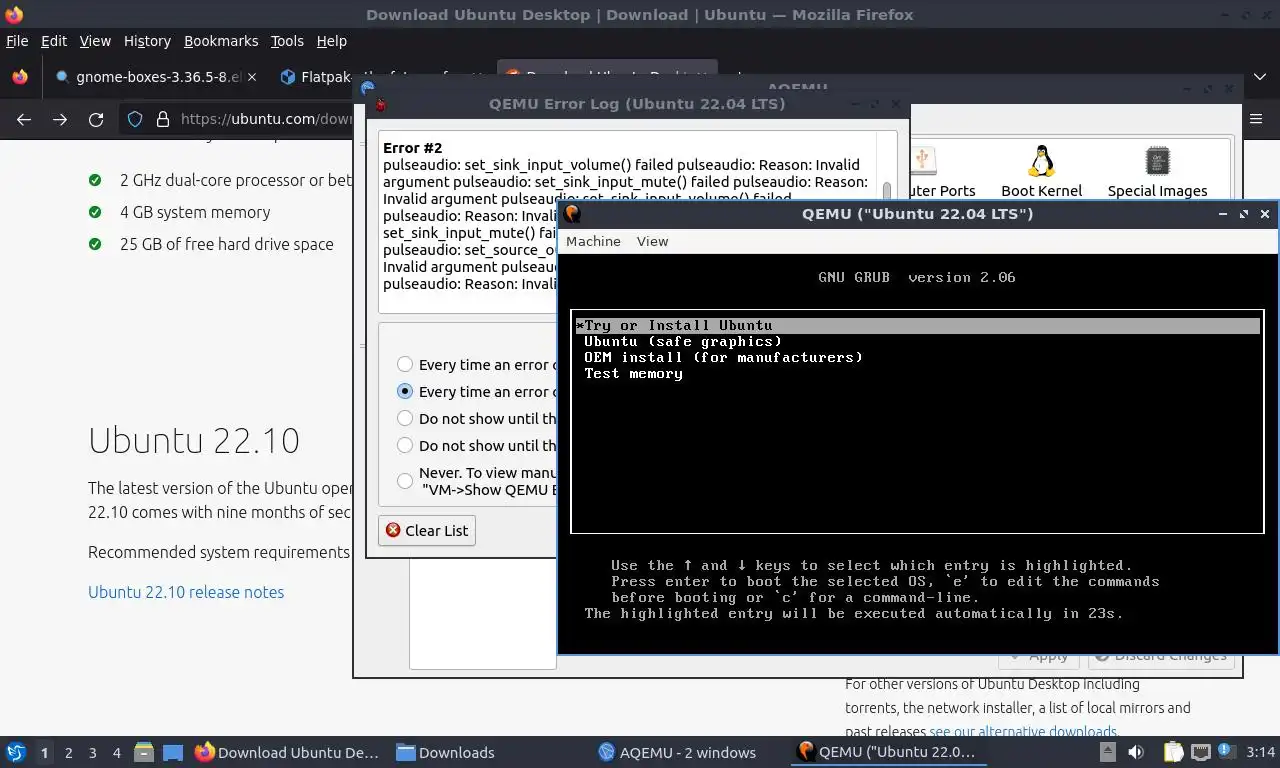Viewport: 1280px width, 768px height.
Task: Click the update notification tray icon
Action: coord(1226,751)
